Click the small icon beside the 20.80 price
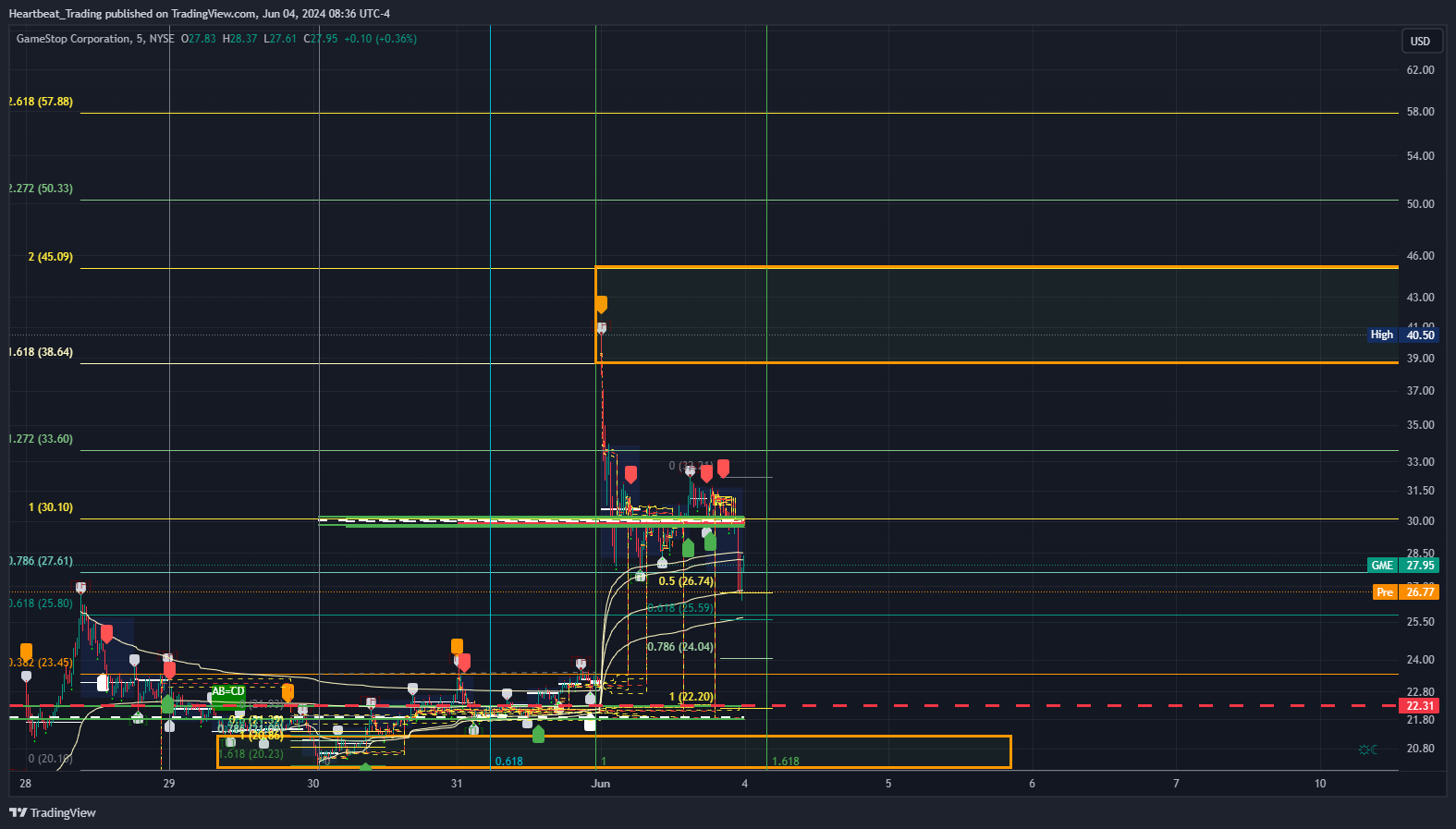 tap(1368, 750)
